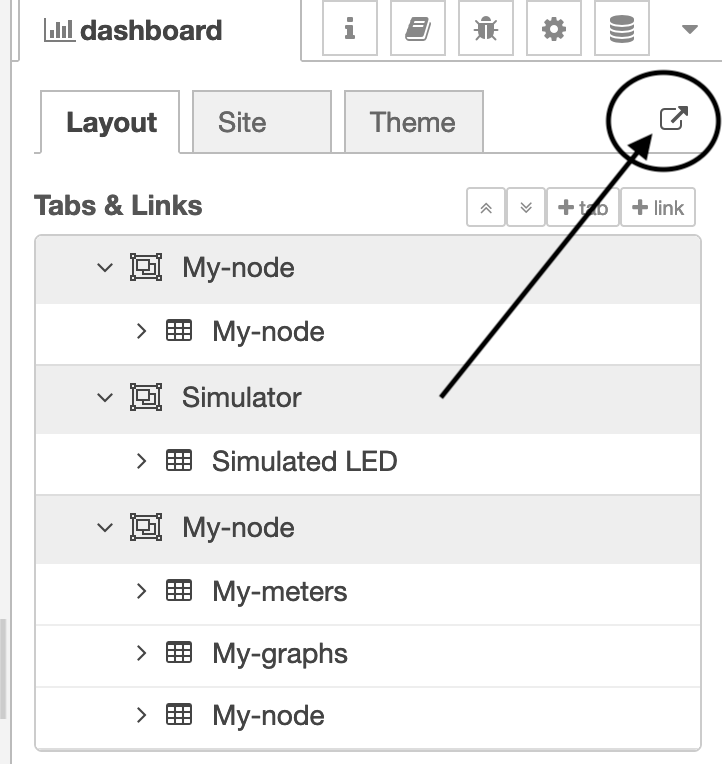Open configuration nodes gear icon
This screenshot has width=722, height=764.
point(554,28)
